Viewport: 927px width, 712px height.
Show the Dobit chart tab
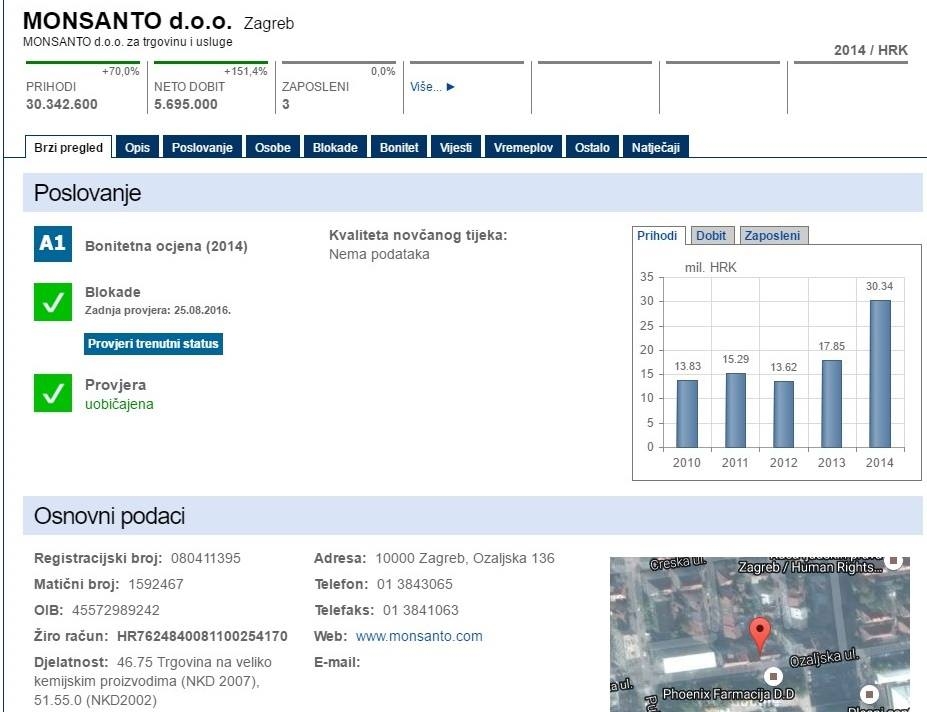pyautogui.click(x=711, y=235)
